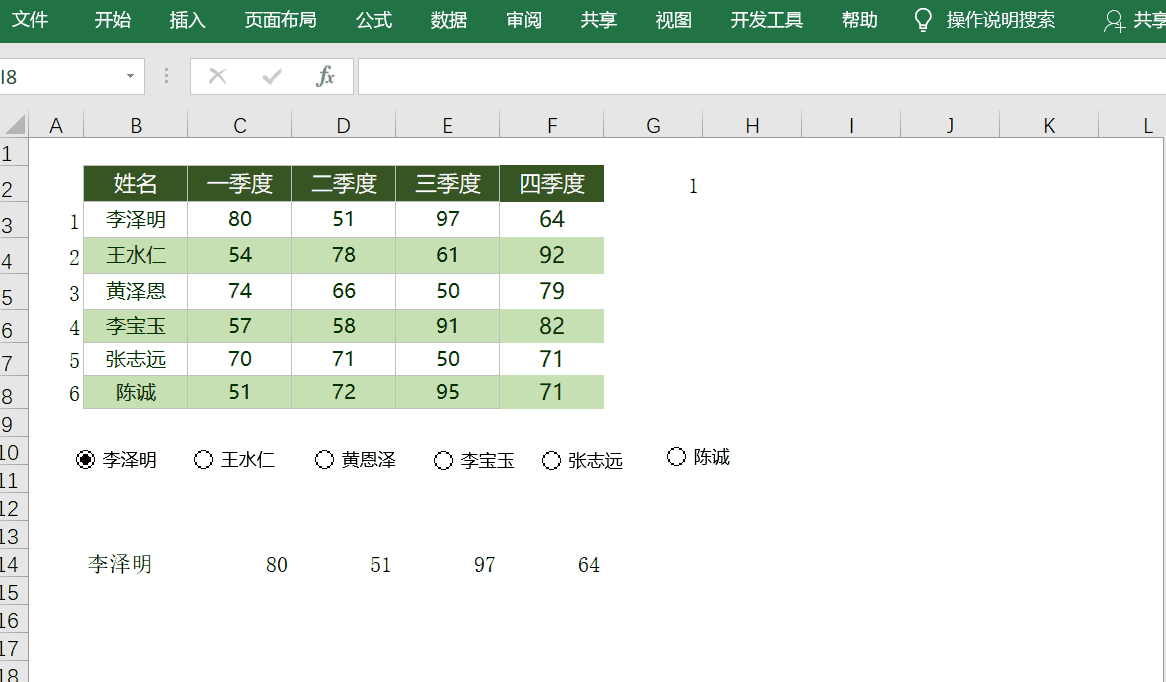Click the 二季度 header cell
Screen dimensions: 1166x682
[x=344, y=184]
